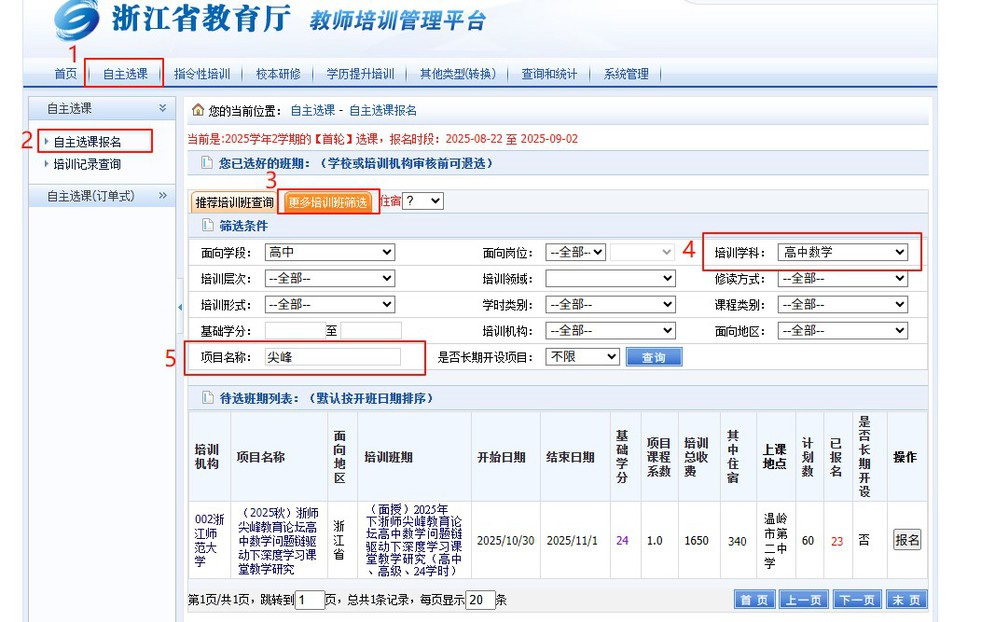Click the 自主选课 breadcrumb link
The image size is (999, 622).
[x=313, y=110]
